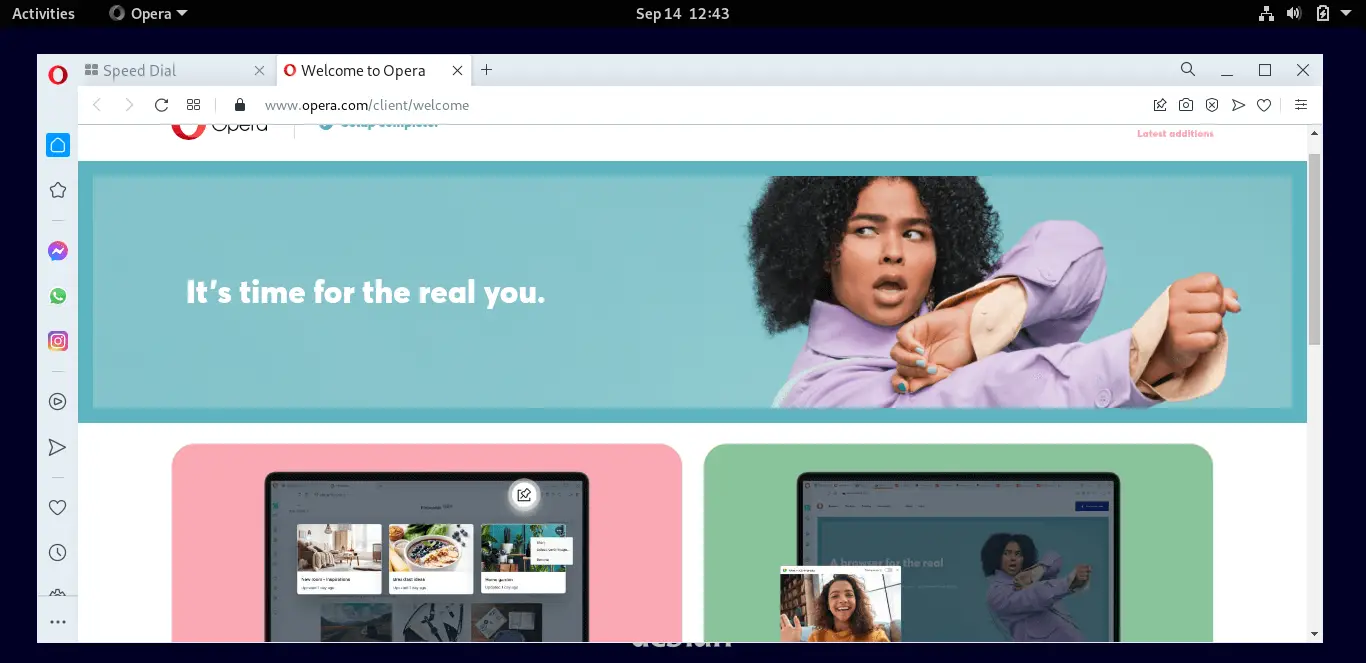Open Bookmarks star icon in the sidebar
Image resolution: width=1366 pixels, height=663 pixels.
[58, 190]
